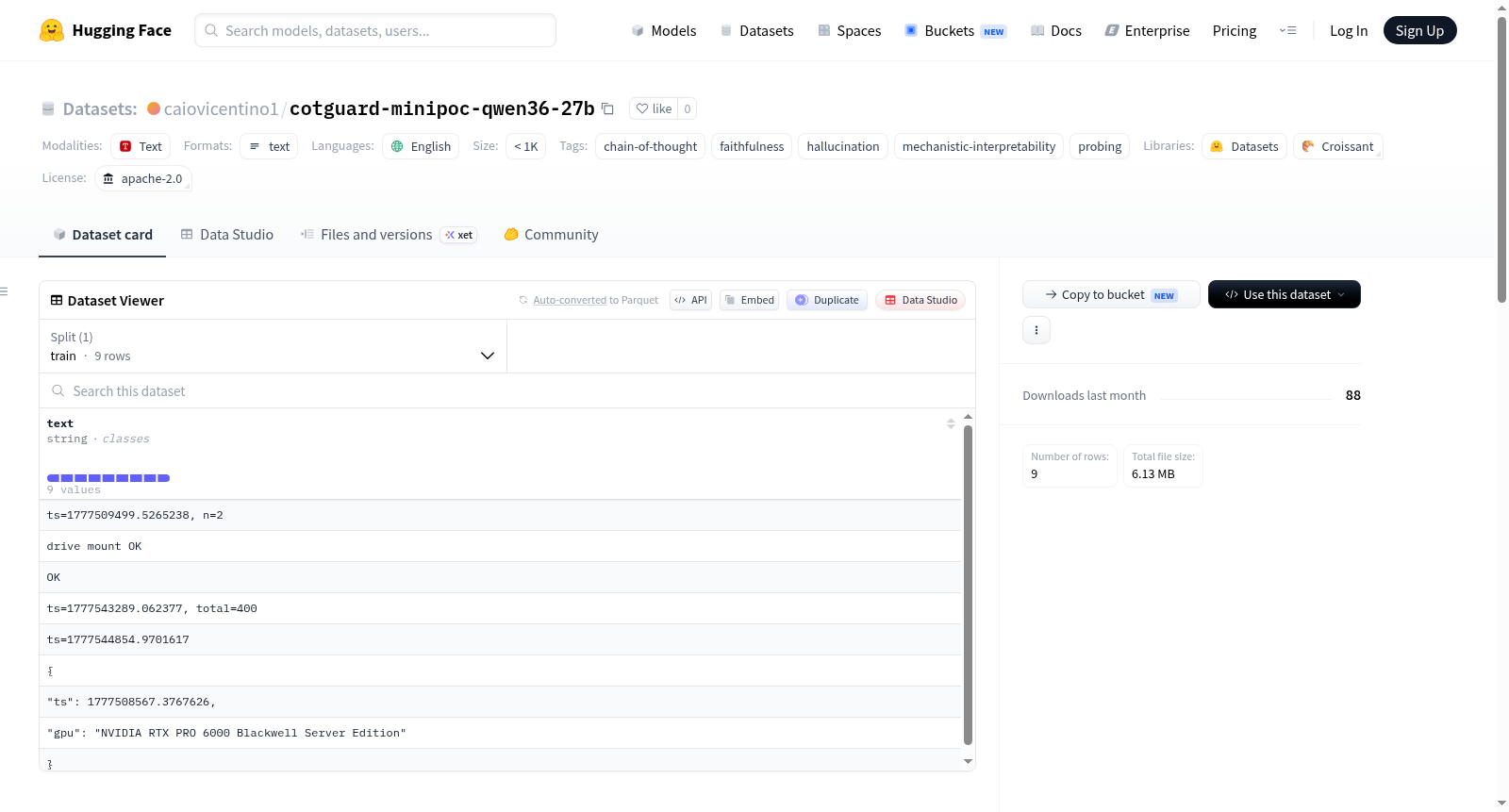Screen dimensions: 1509x812
Task: Sort the text column using sort arrows
Action: coord(951,423)
